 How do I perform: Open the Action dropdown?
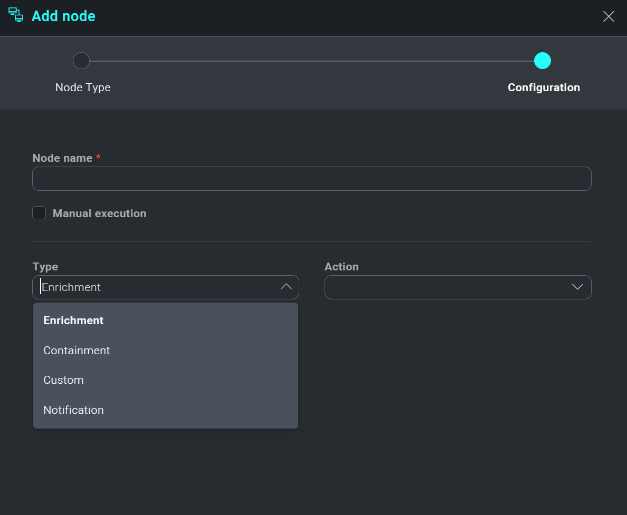(457, 287)
